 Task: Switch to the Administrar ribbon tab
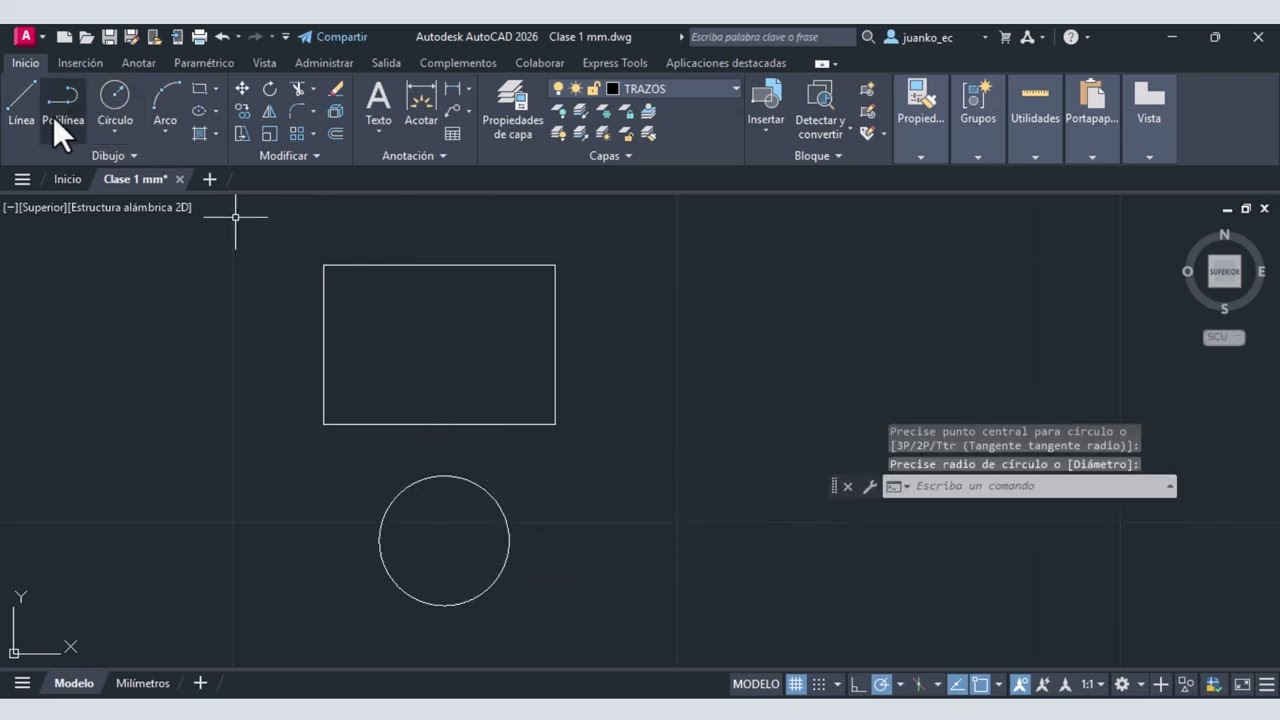[324, 63]
